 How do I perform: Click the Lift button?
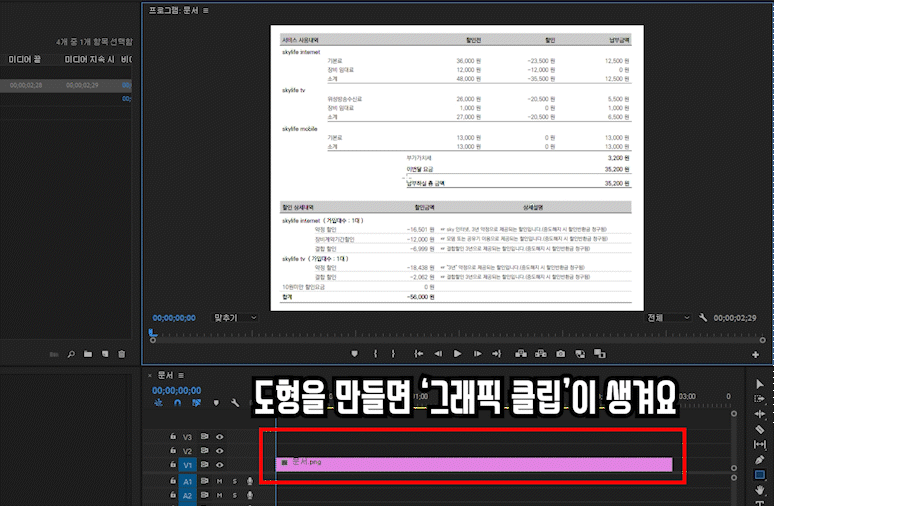[521, 354]
